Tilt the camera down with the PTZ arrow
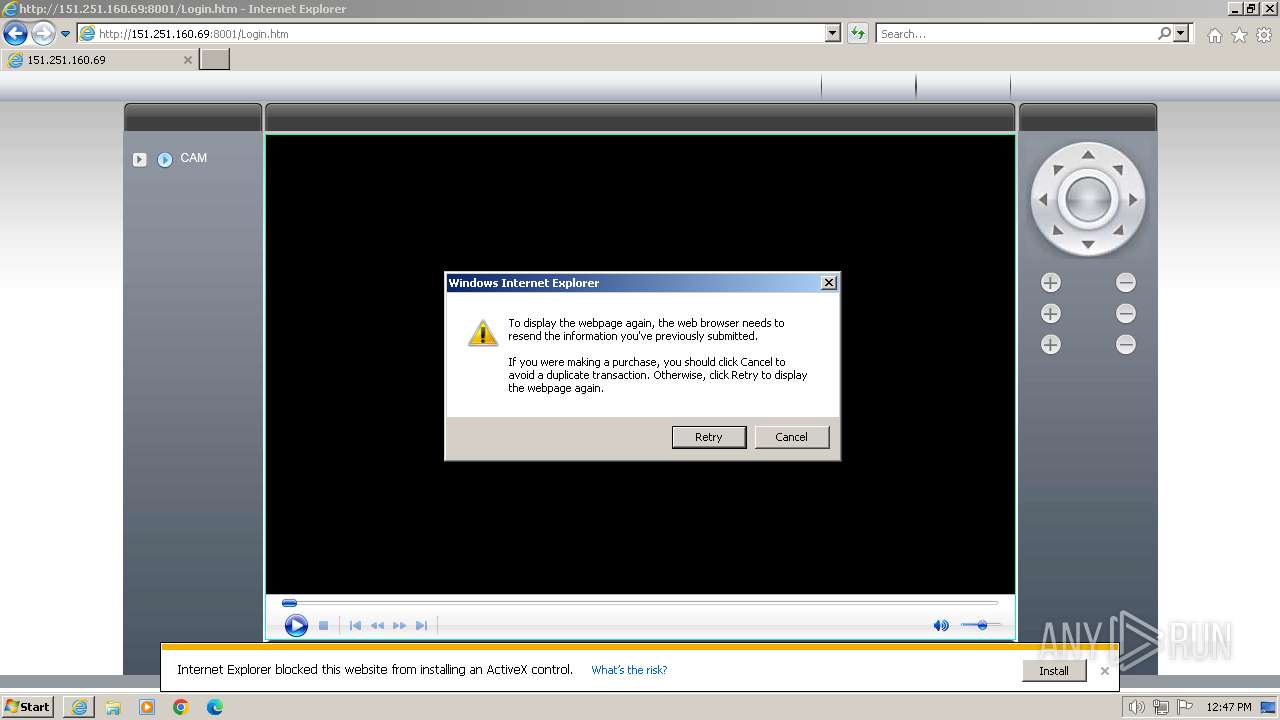Image resolution: width=1280 pixels, height=720 pixels. 1088,245
